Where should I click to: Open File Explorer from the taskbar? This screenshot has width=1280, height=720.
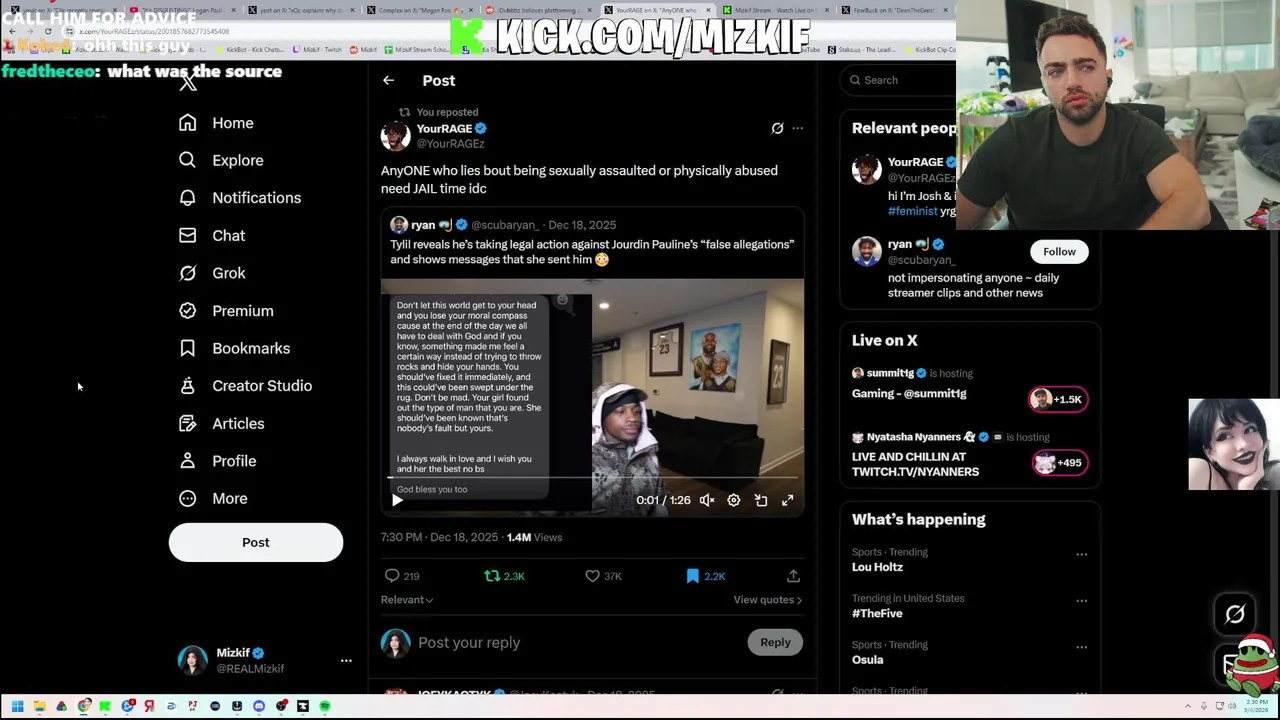39,706
